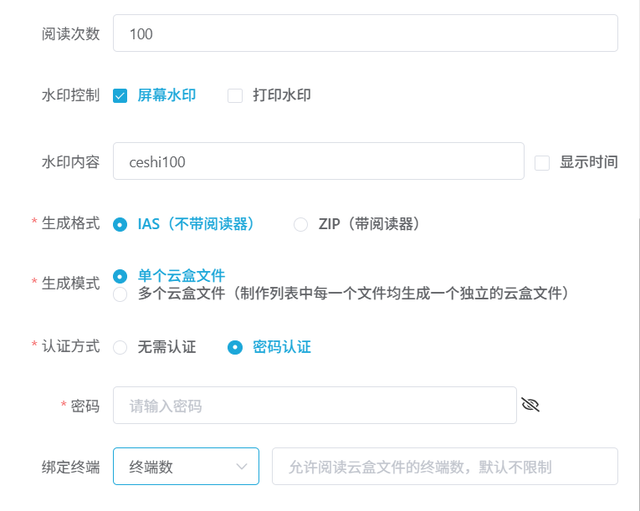Focus the 水印内容 text field
This screenshot has width=640, height=511.
point(318,161)
